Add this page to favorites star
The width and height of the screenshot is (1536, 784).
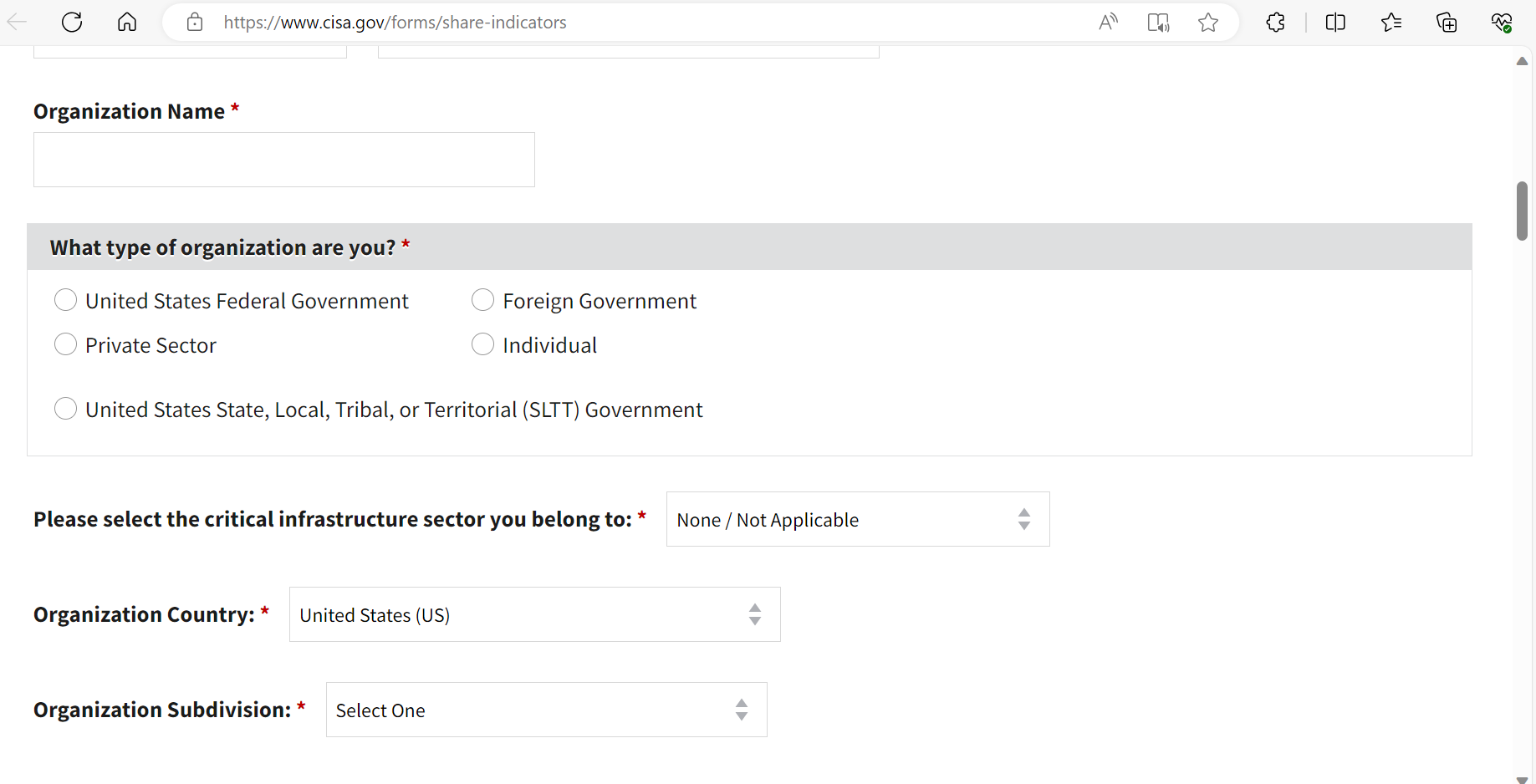[x=1208, y=23]
